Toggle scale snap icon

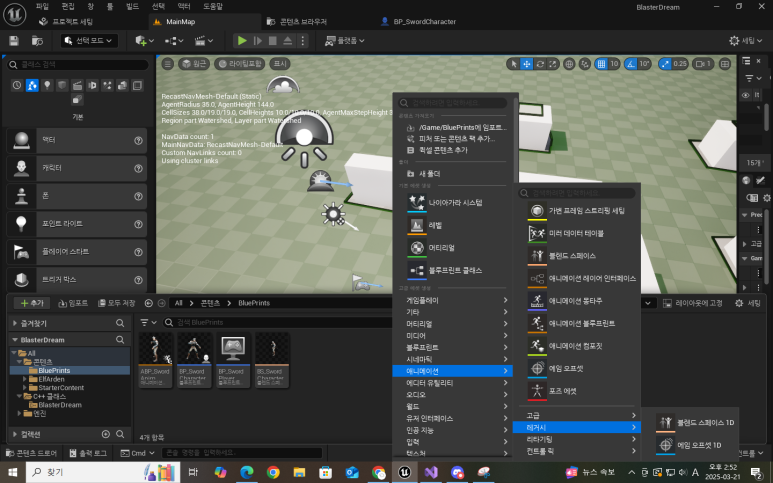tap(665, 64)
